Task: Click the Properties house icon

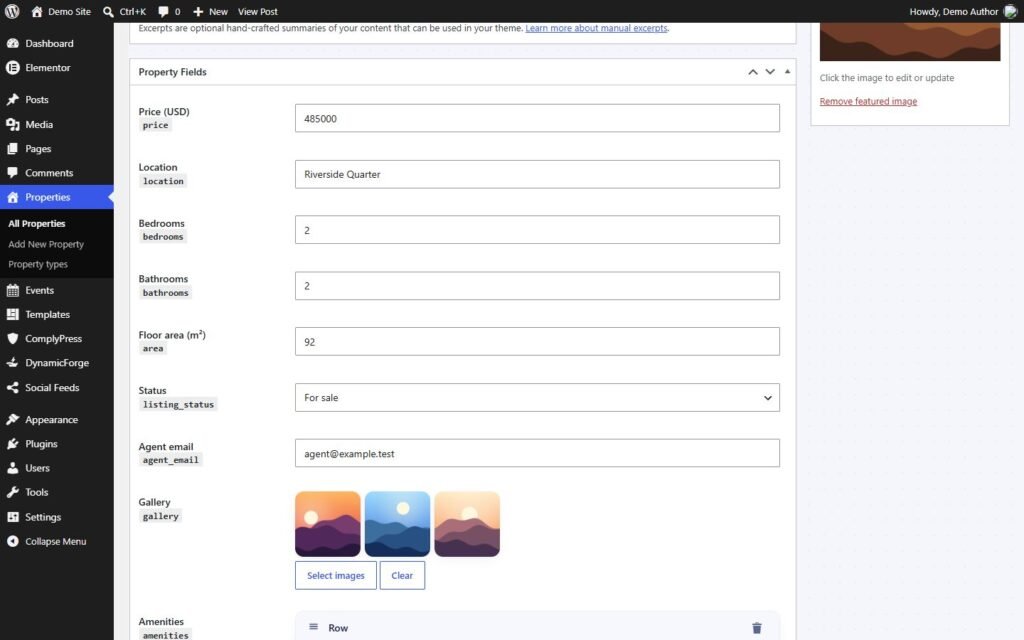Action: click(12, 197)
